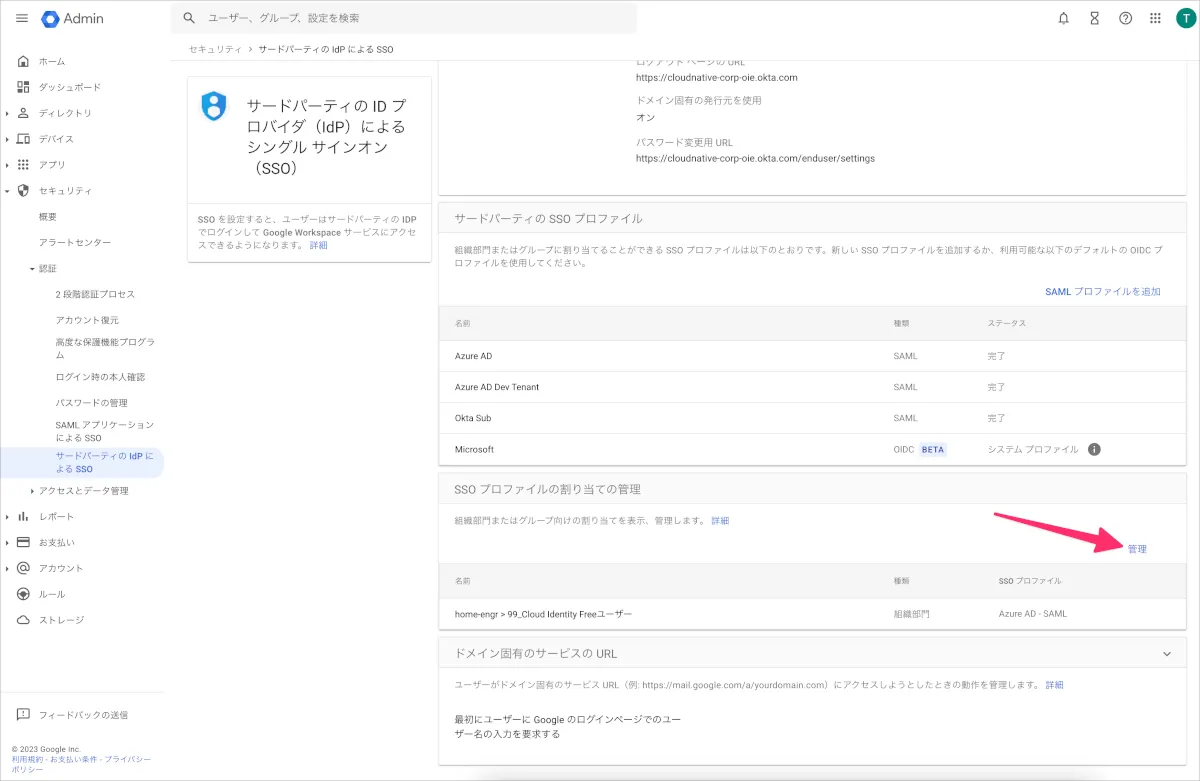Open the main hamburger menu
The height and width of the screenshot is (781, 1200).
point(22,19)
